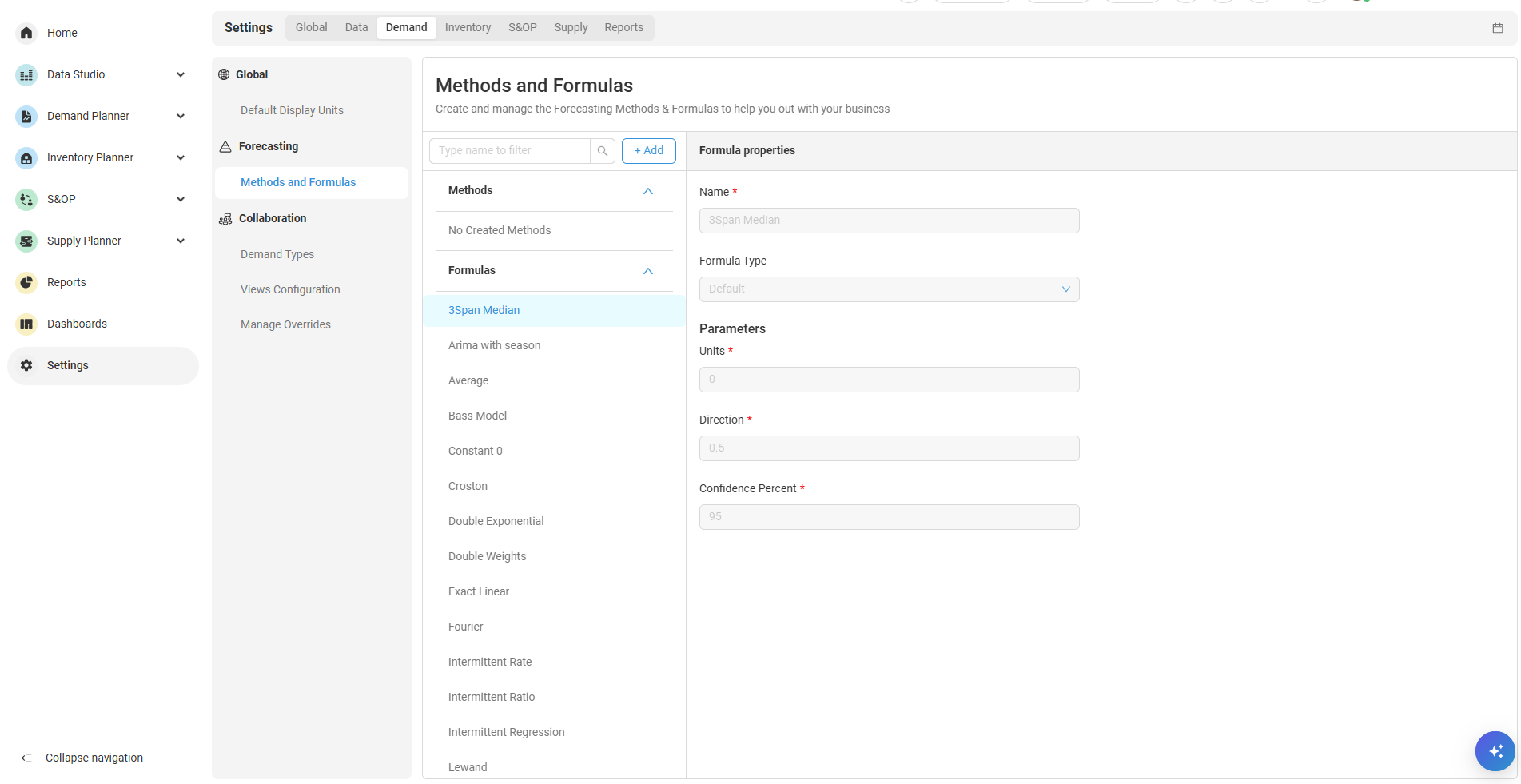Click the Demand Planner sidebar icon
The height and width of the screenshot is (784, 1521).
pyautogui.click(x=26, y=116)
